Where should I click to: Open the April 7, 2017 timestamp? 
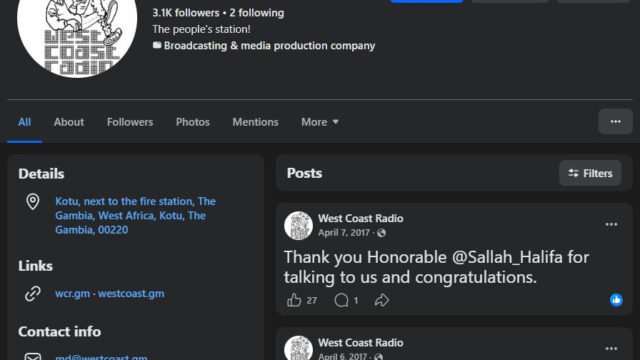click(x=344, y=233)
